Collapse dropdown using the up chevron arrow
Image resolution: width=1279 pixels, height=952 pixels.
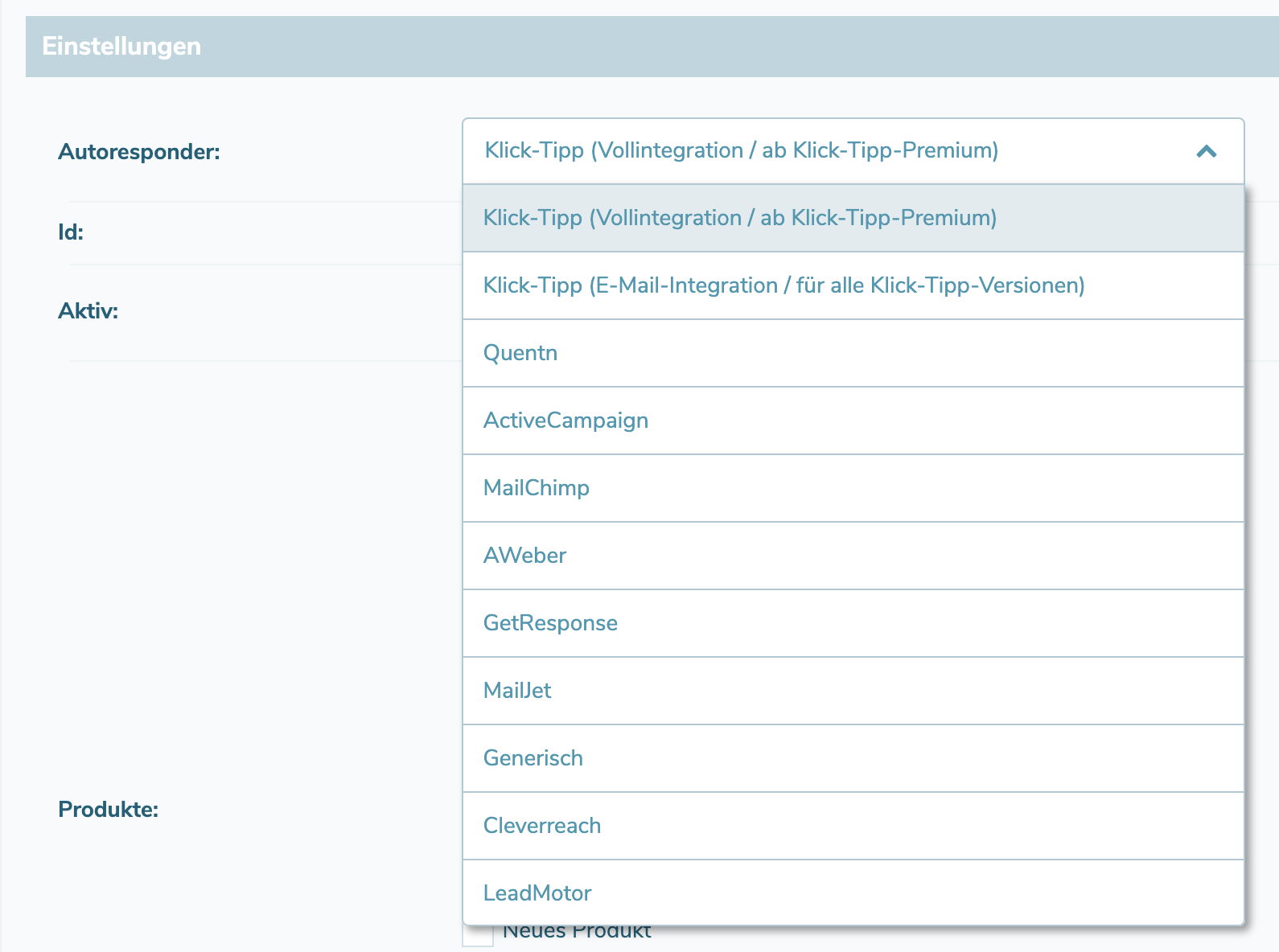(1206, 151)
